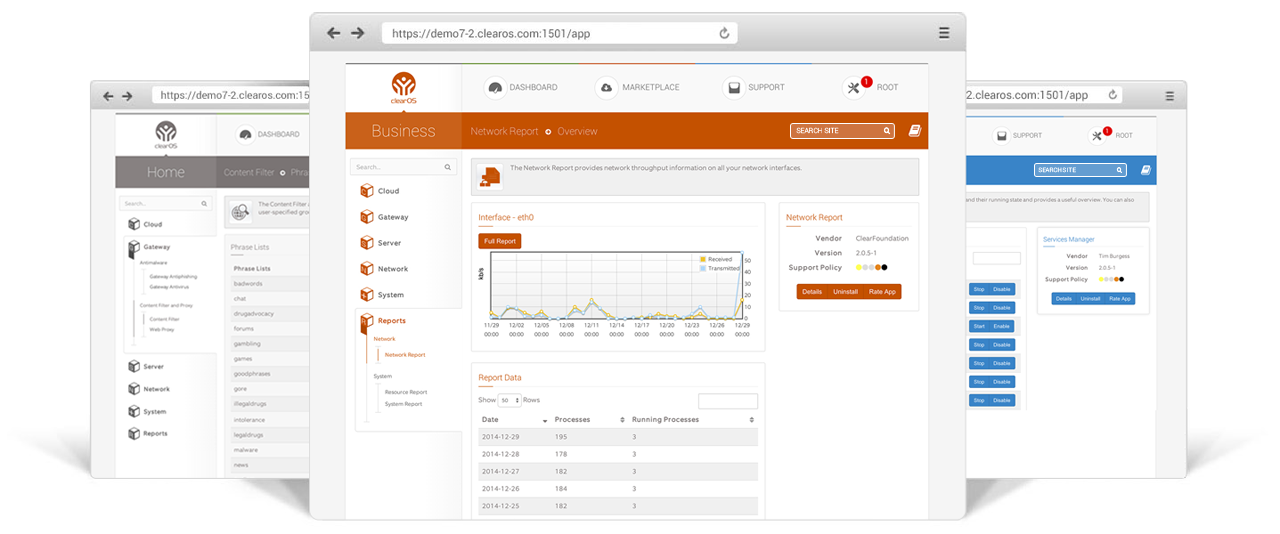
Task: Open the Root tools icon with red badge
Action: tap(855, 88)
